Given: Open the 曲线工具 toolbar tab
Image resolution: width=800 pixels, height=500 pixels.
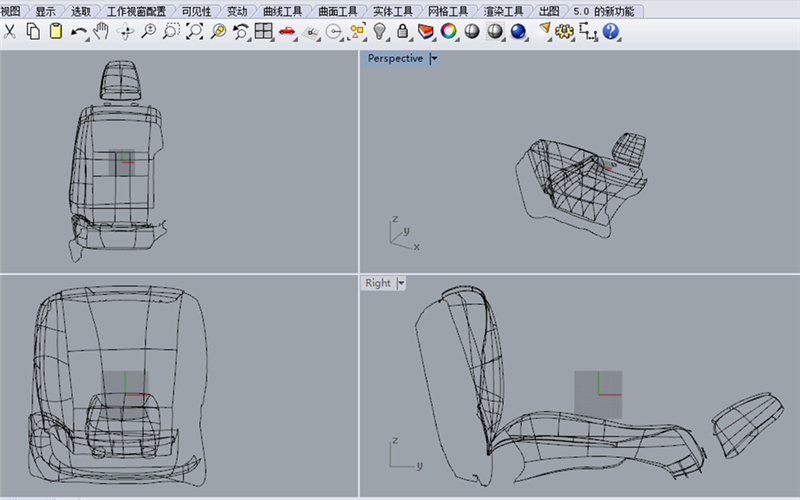Looking at the screenshot, I should (x=282, y=11).
